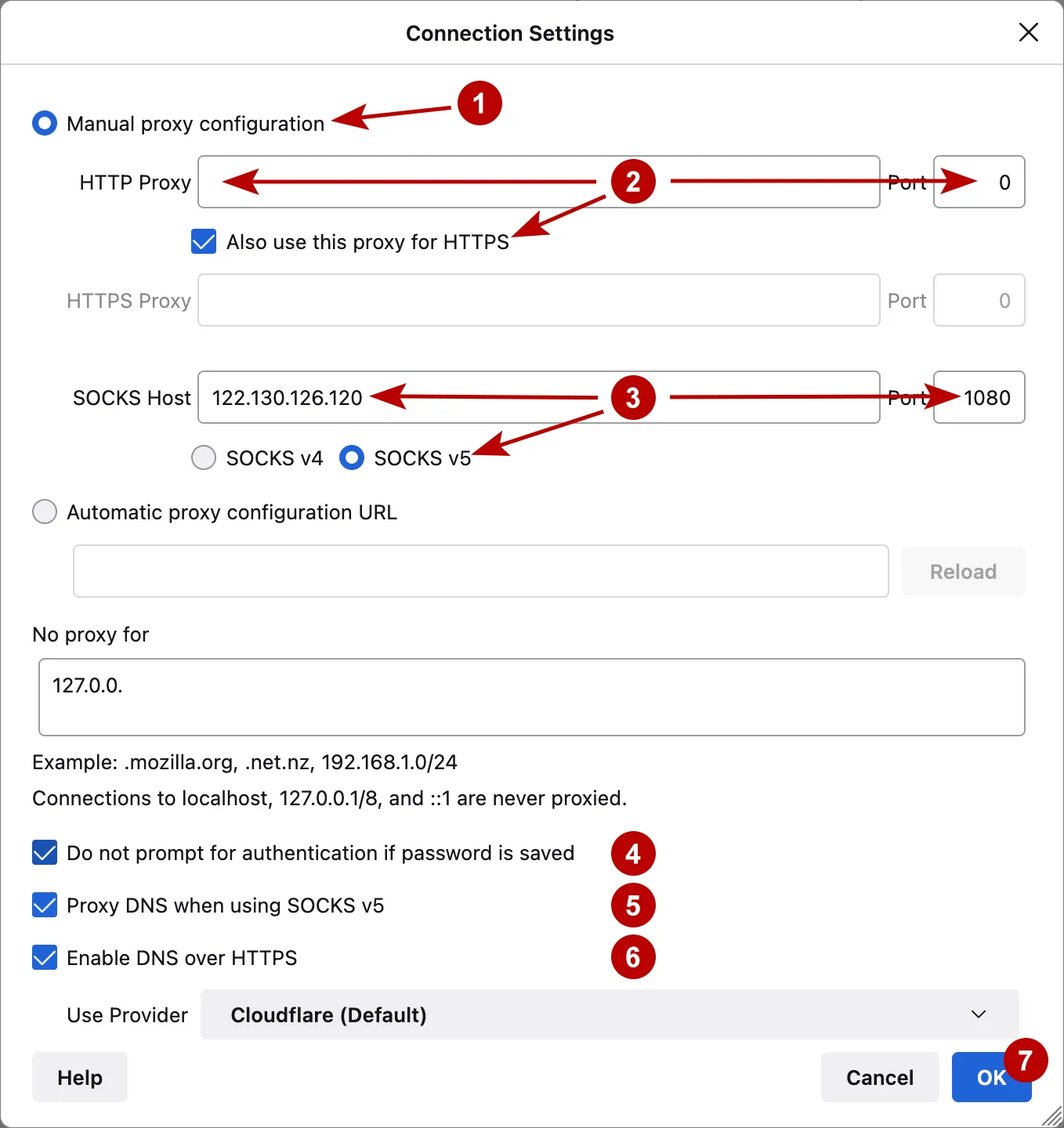Click the HTTP Proxy address field
This screenshot has width=1064, height=1128.
point(538,182)
